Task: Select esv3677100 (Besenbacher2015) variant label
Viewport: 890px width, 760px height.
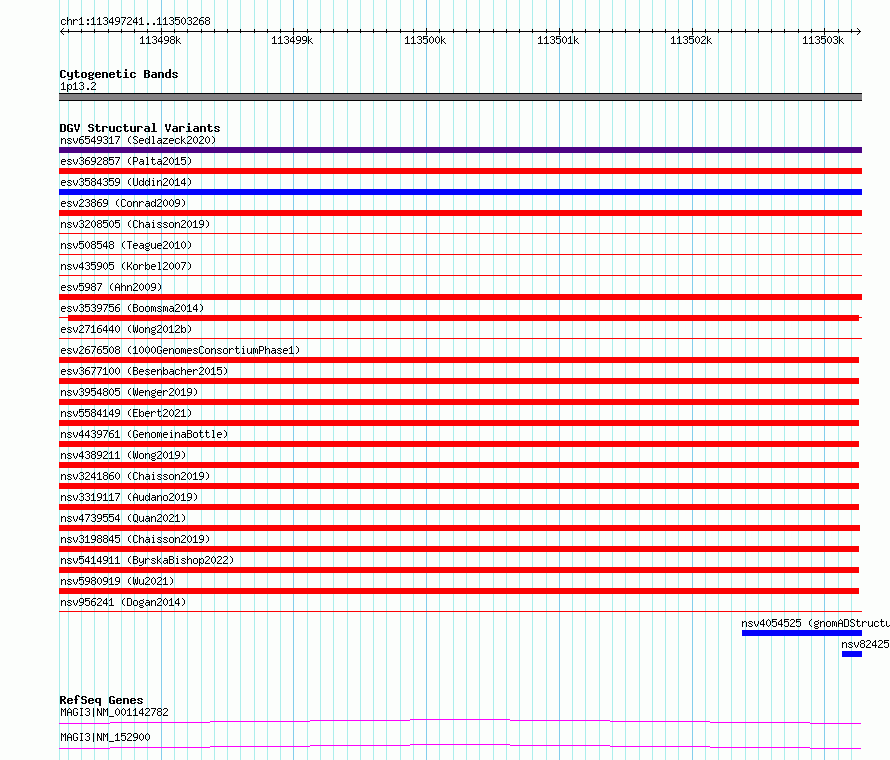Action: 144,371
